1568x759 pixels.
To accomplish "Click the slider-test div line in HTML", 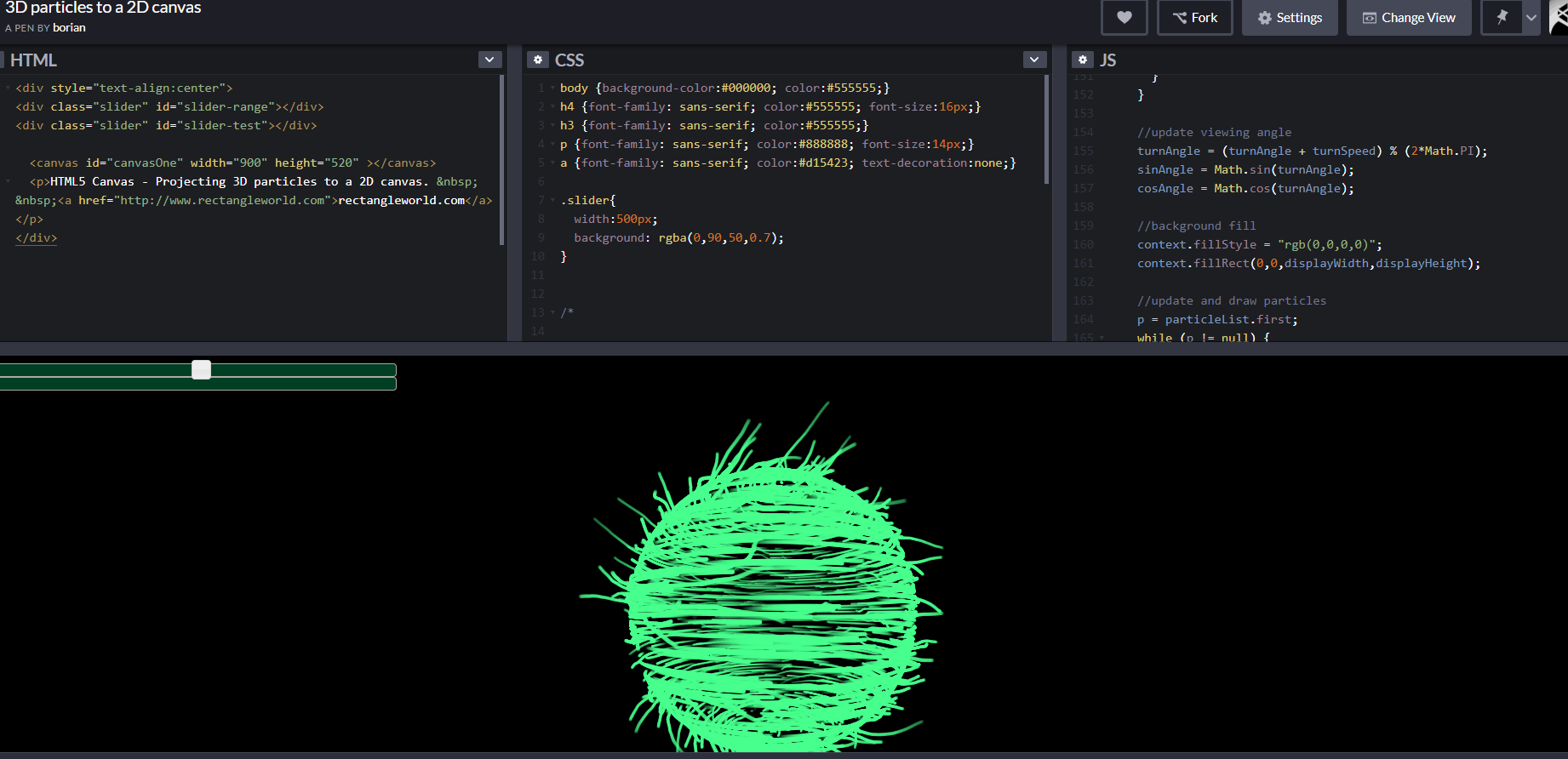I will click(166, 125).
